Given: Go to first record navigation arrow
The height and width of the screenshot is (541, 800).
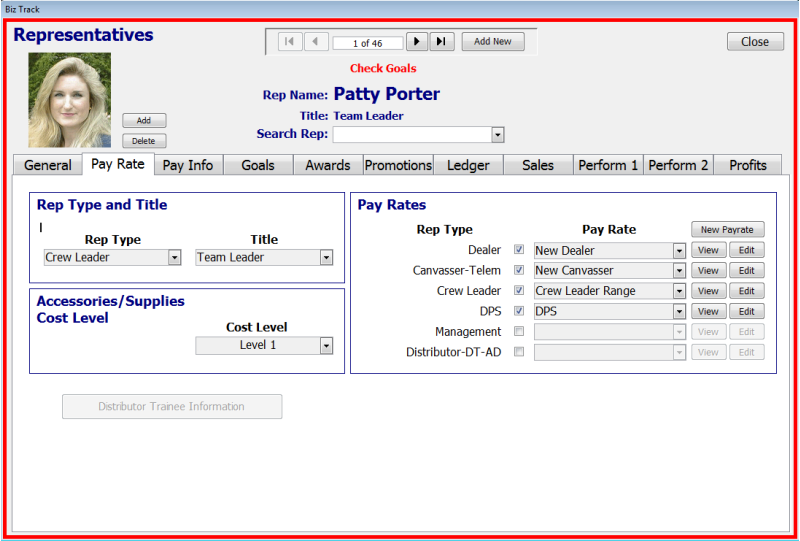Looking at the screenshot, I should pos(290,42).
